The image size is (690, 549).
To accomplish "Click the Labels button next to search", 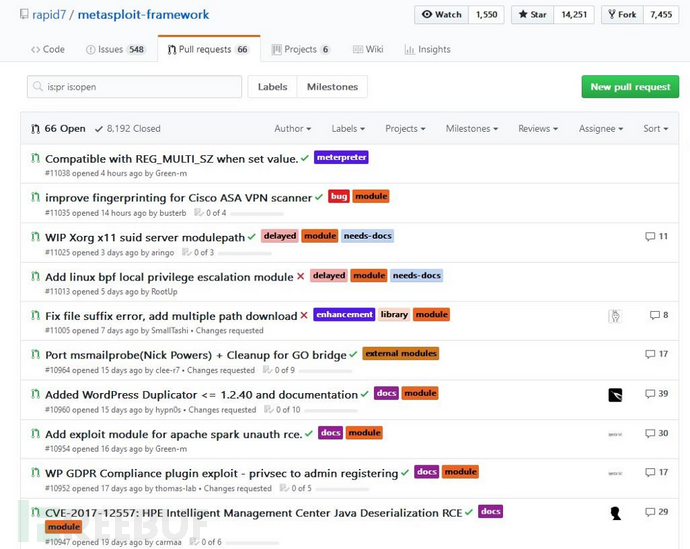I will click(272, 87).
